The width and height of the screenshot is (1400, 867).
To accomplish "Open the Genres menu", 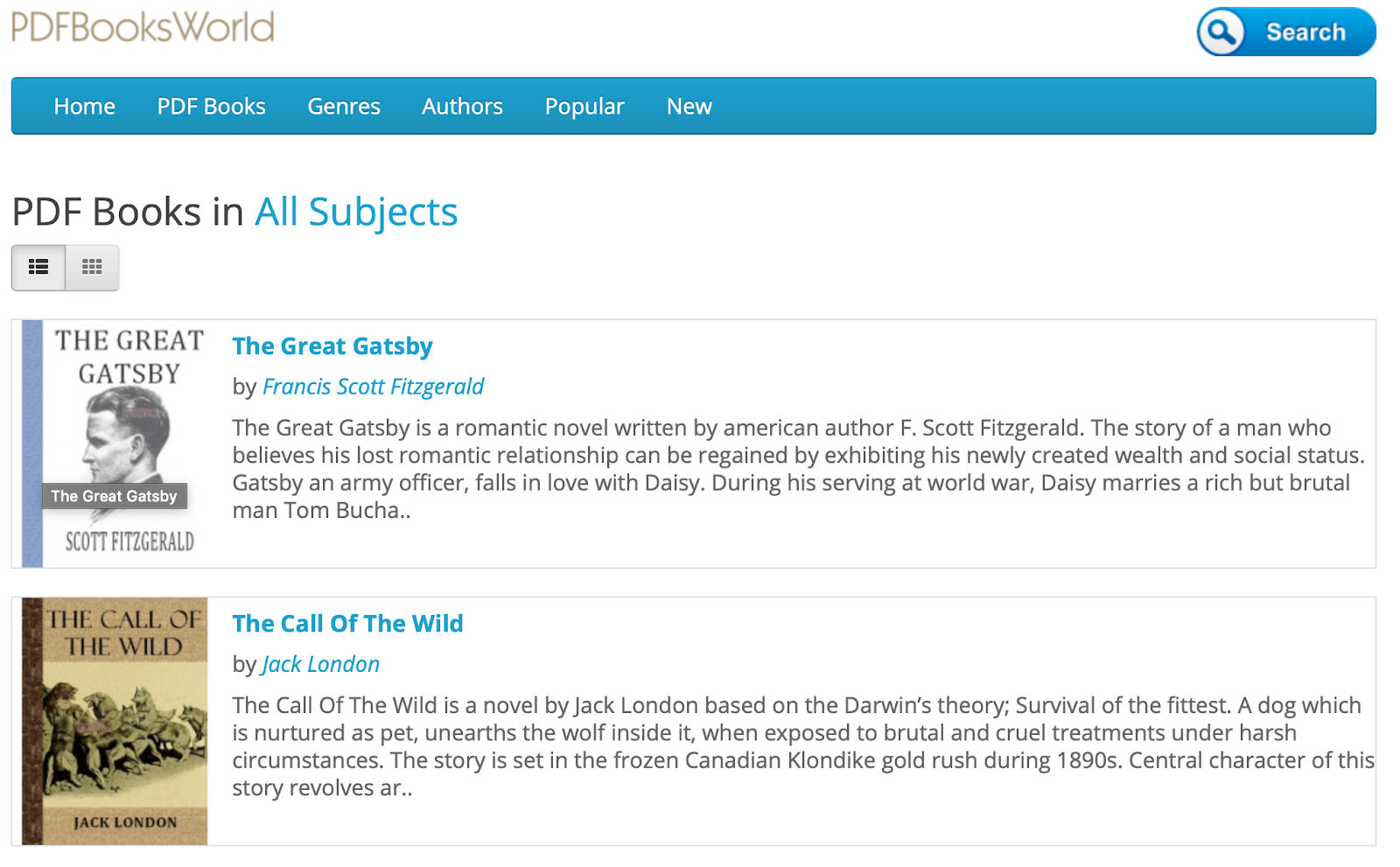I will (344, 107).
